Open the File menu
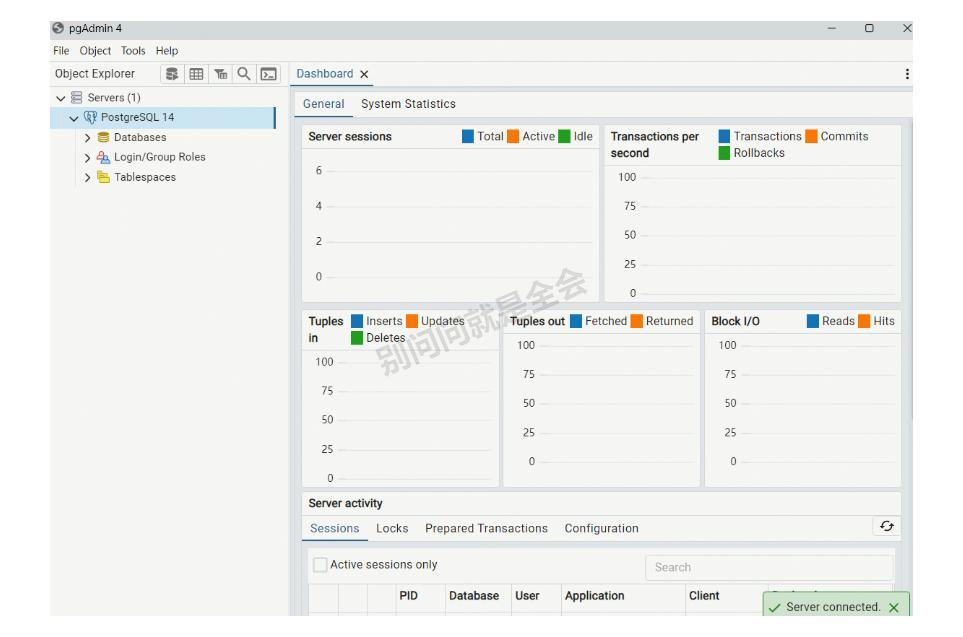The image size is (963, 637). pos(61,51)
